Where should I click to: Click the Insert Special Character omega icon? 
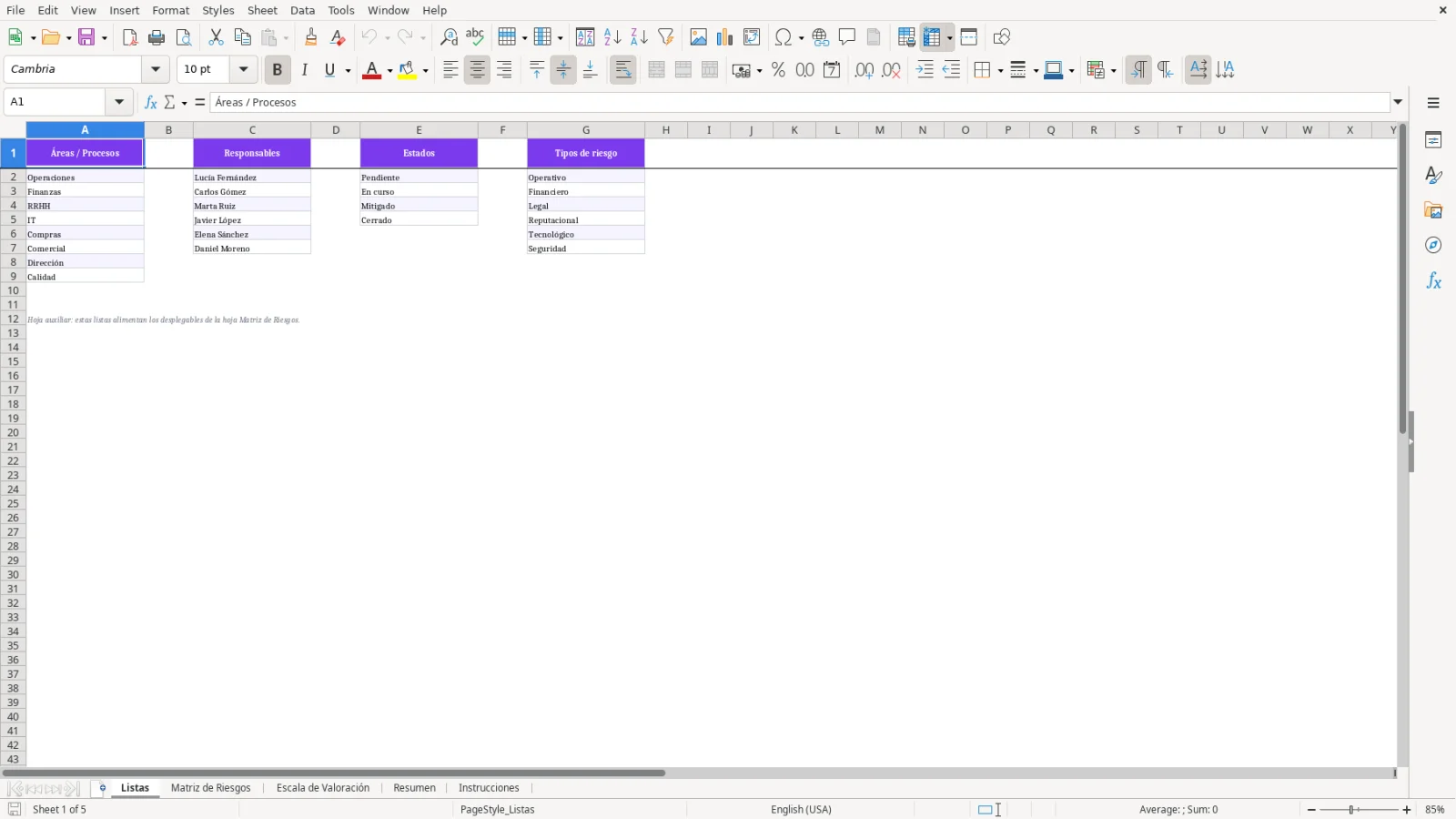(x=783, y=37)
